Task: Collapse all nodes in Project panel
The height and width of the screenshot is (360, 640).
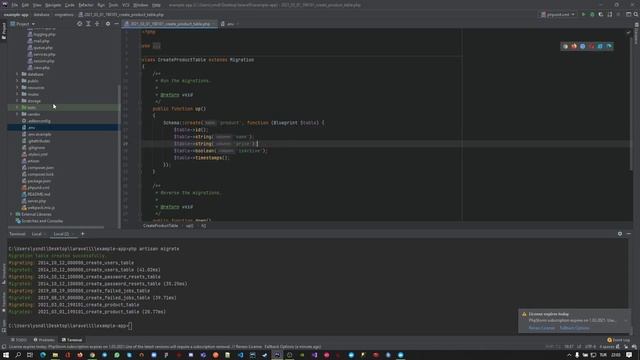Action: (97, 24)
